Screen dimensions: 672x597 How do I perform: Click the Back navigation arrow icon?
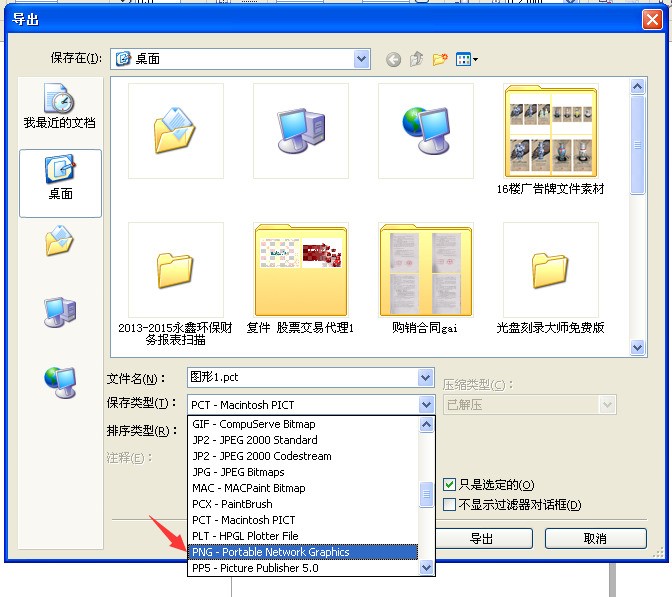point(393,59)
